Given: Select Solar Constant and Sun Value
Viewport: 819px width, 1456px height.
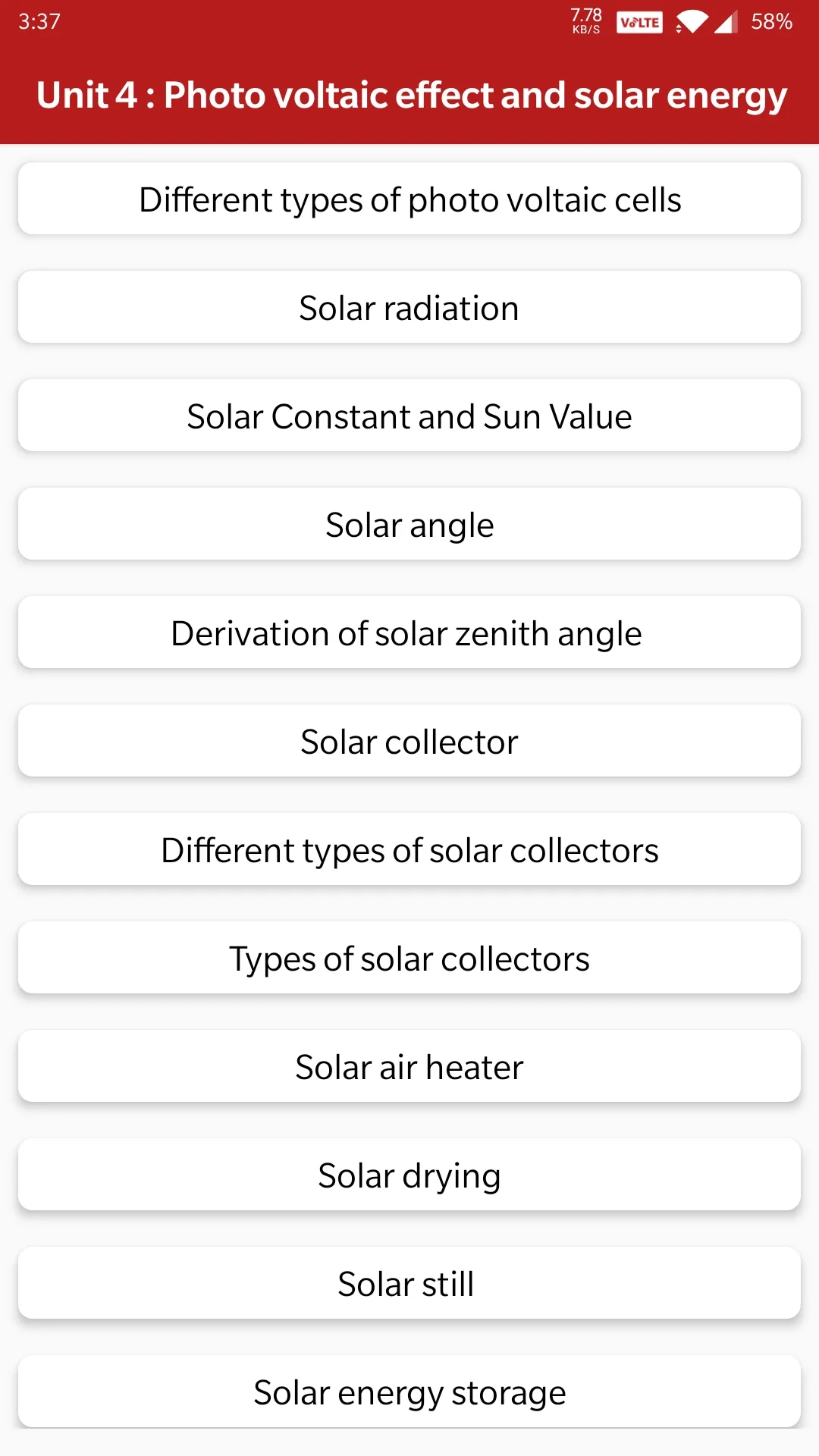Looking at the screenshot, I should click(x=409, y=416).
